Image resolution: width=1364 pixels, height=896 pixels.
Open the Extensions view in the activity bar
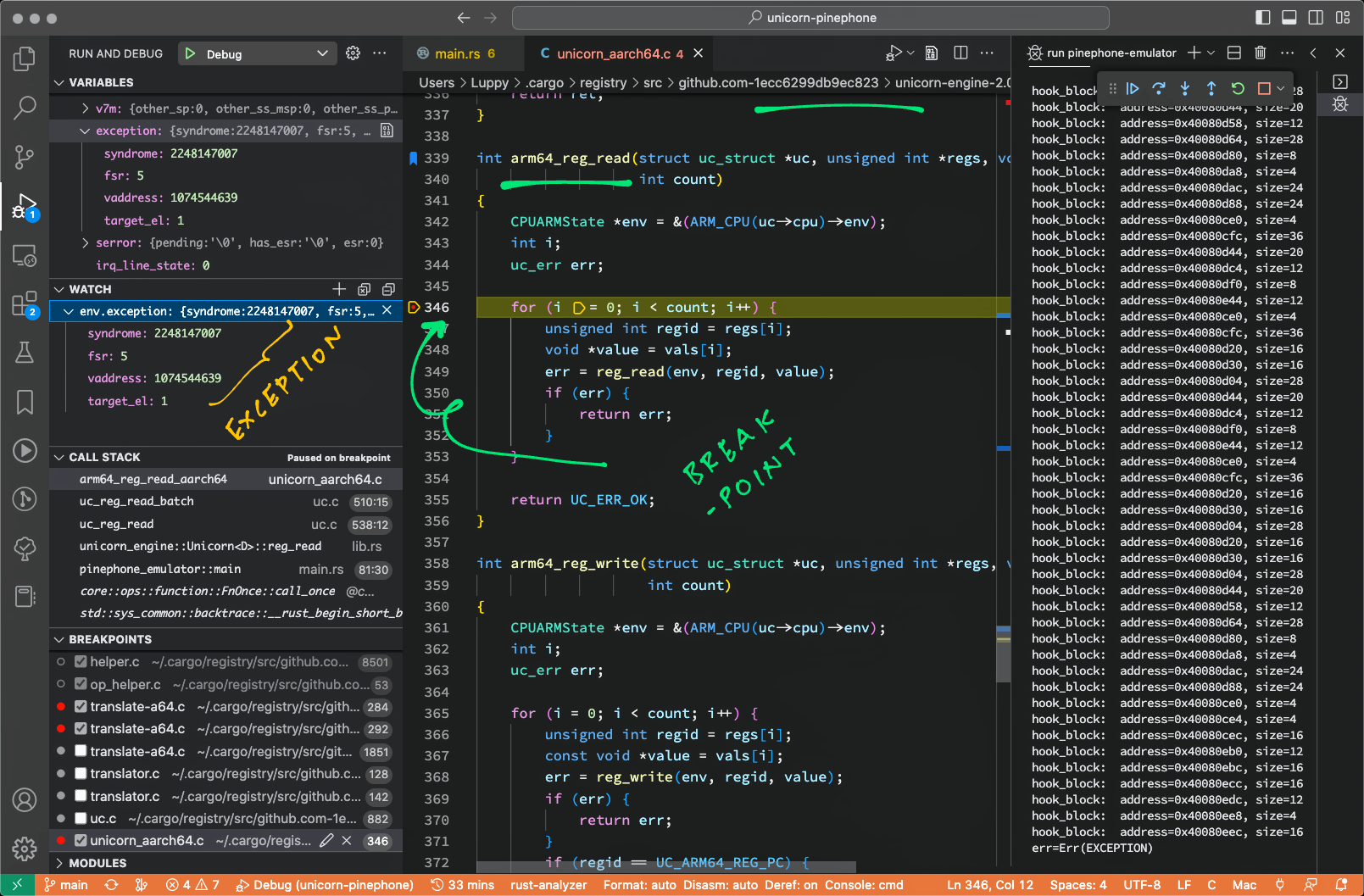coord(24,303)
